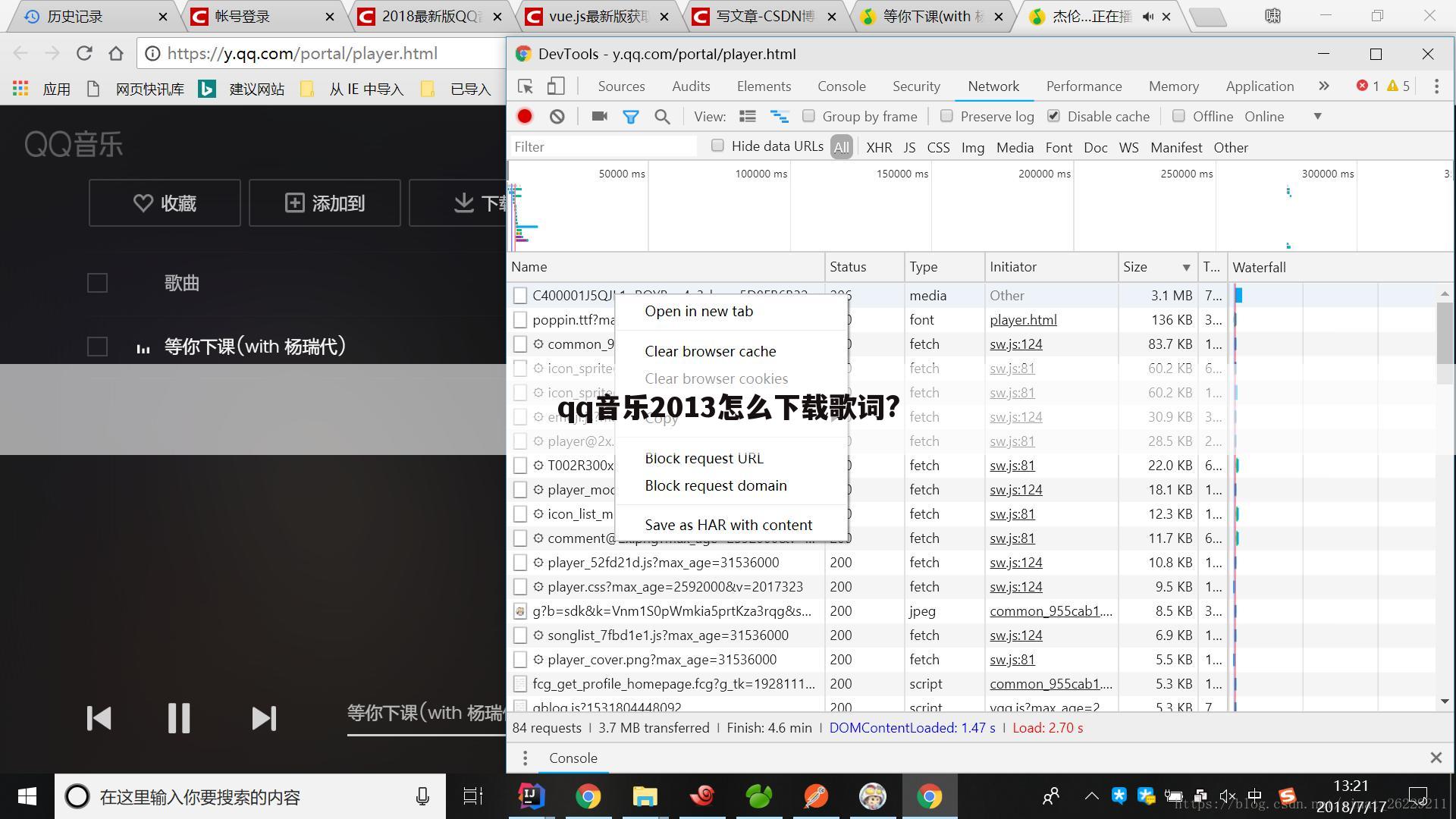
Task: Click the 收藏 favorite button
Action: coord(165,203)
